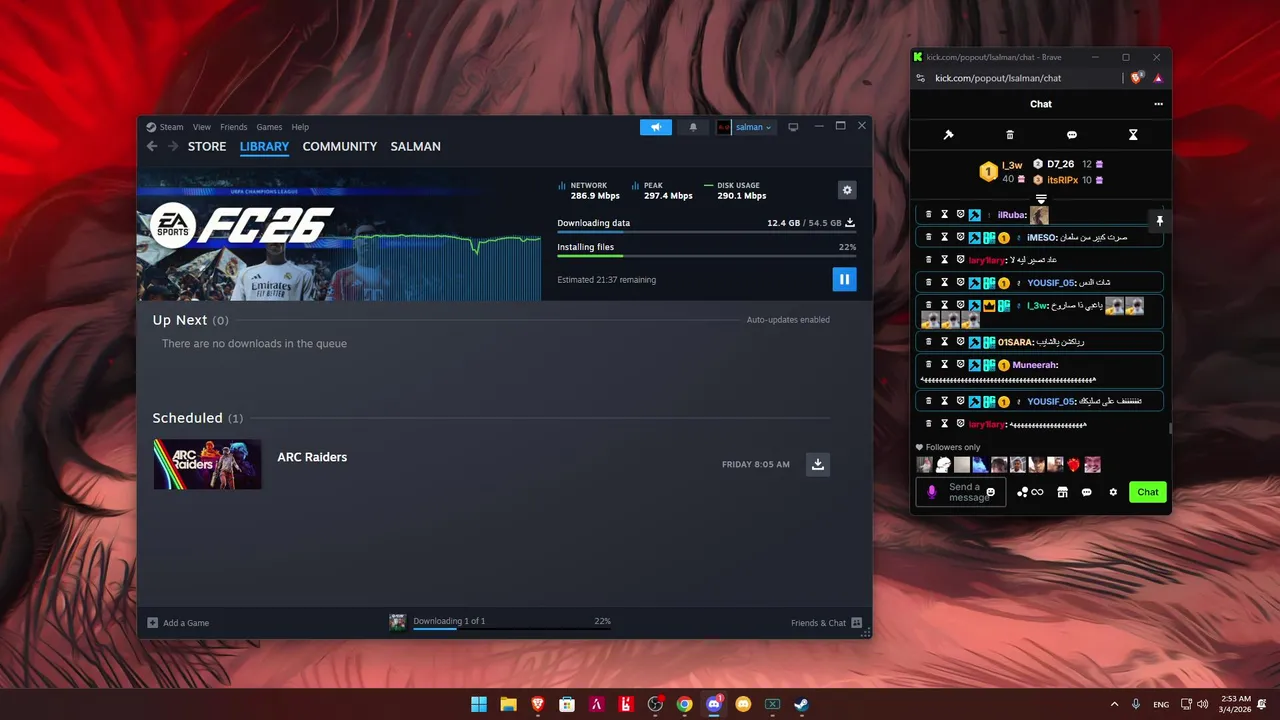Click speech bubble icon in chat toolbar
Image resolution: width=1280 pixels, height=720 pixels.
click(x=1072, y=135)
